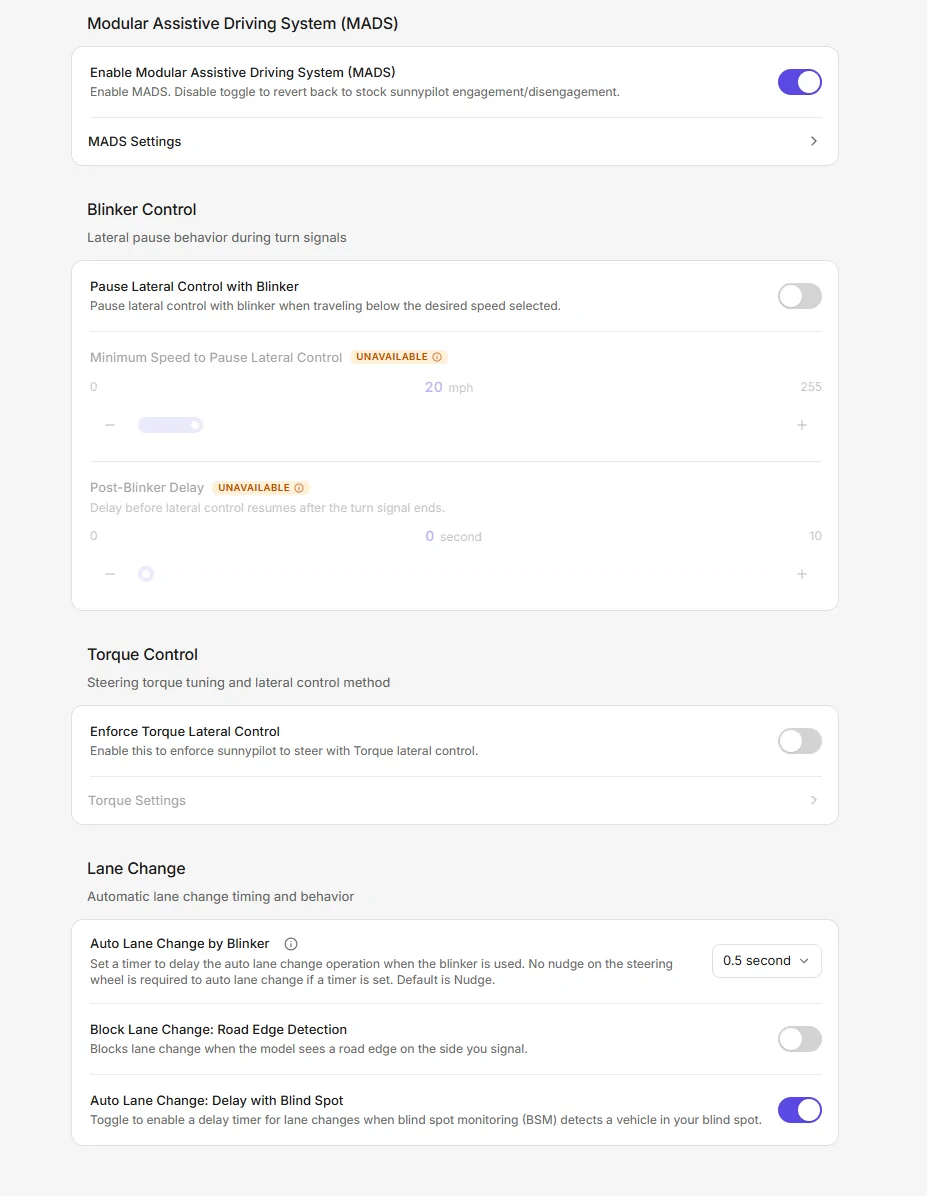Click the Torque Settings chevron arrow

click(x=813, y=800)
